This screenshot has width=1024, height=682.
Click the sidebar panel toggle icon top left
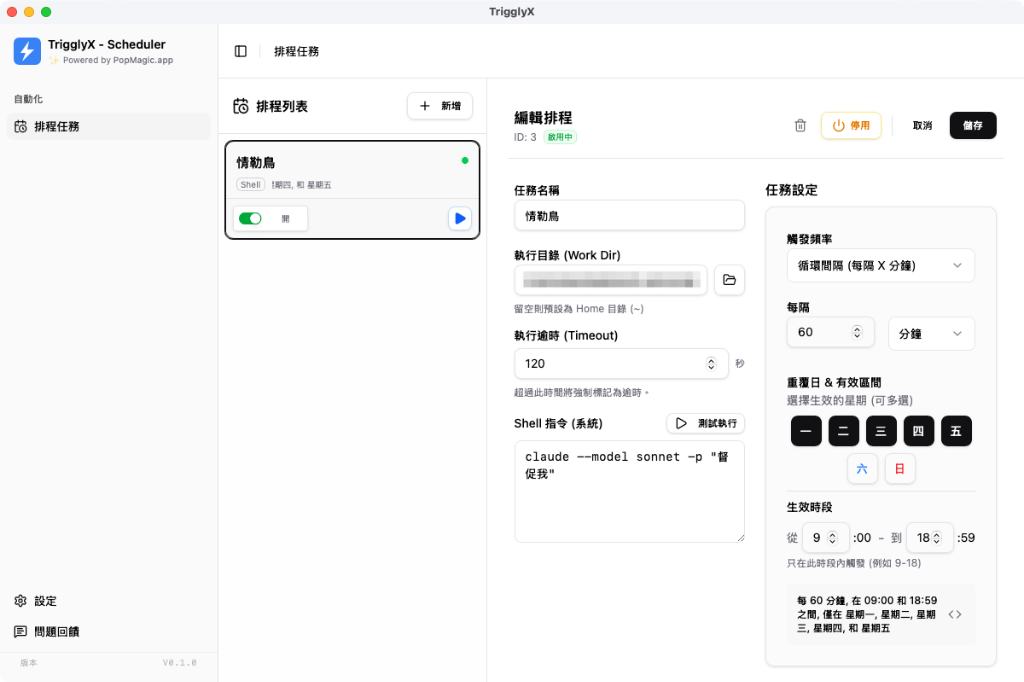point(240,51)
